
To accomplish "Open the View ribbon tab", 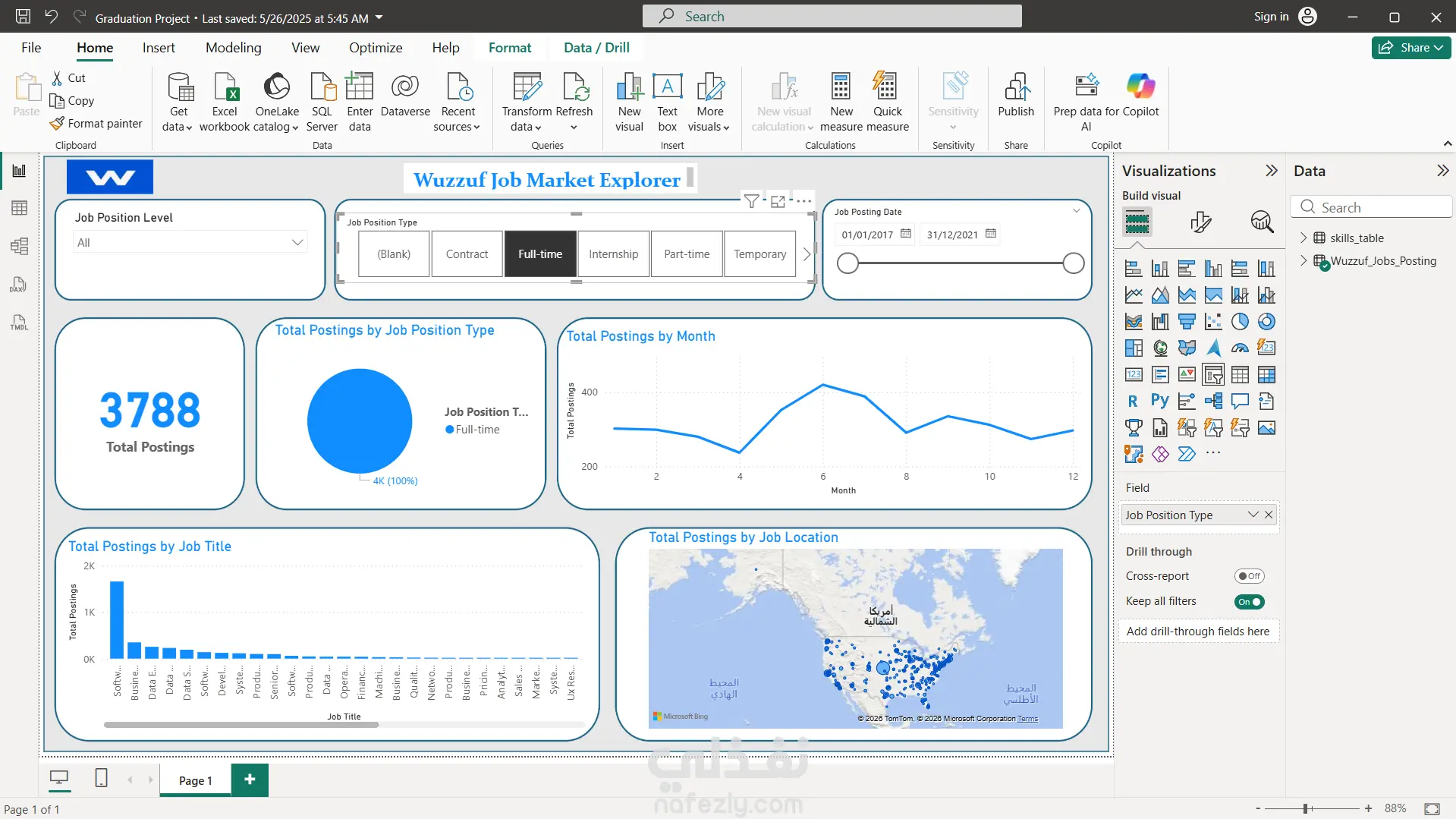I will (306, 48).
